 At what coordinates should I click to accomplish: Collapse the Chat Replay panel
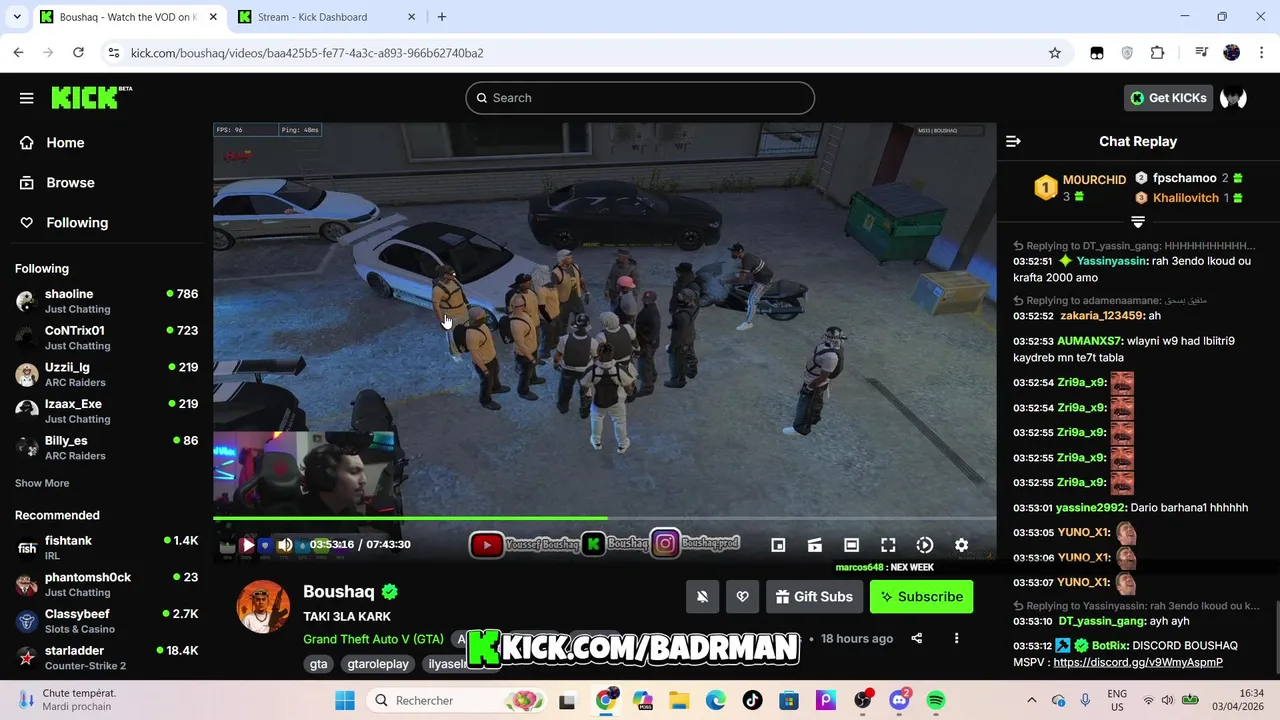point(1013,141)
